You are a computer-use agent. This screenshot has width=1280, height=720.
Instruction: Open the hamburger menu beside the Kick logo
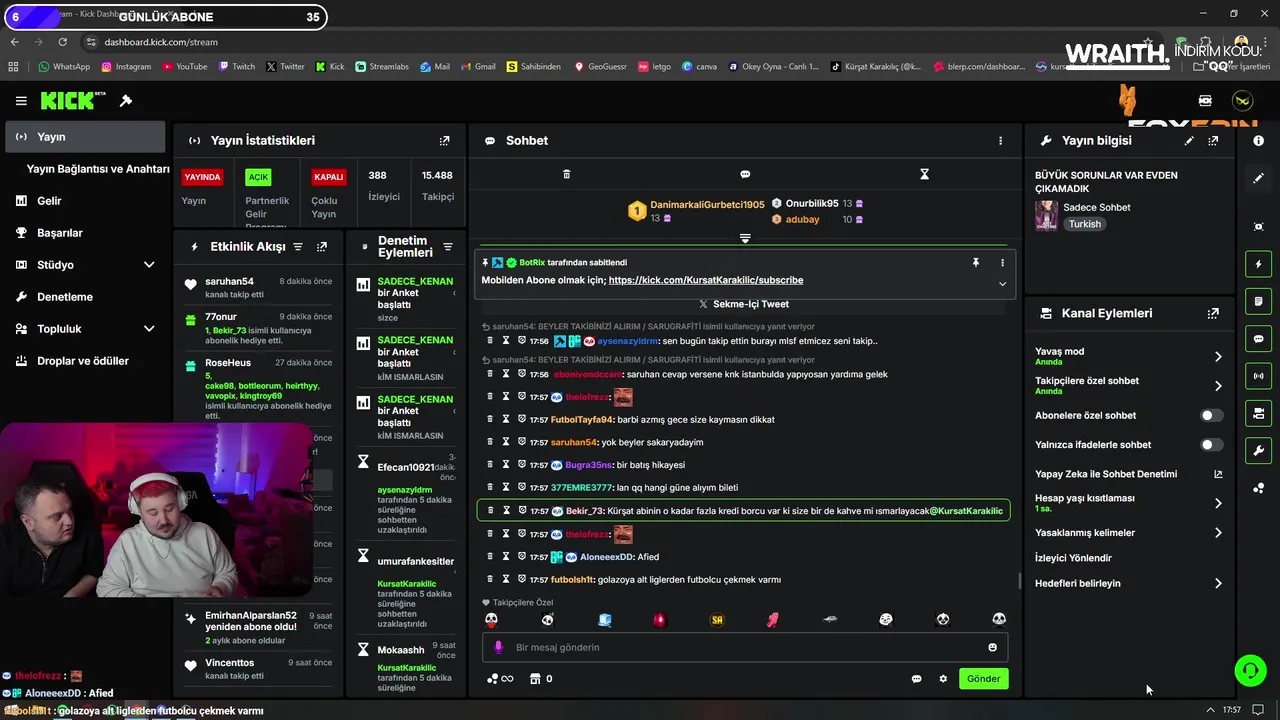(x=21, y=101)
